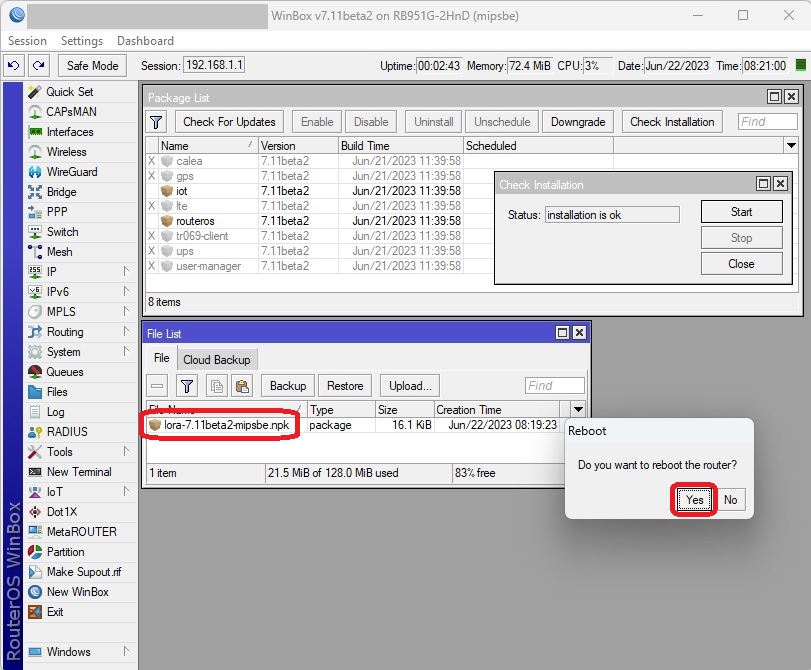Click the File List copy icon
Viewport: 811px width, 670px height.
point(217,386)
